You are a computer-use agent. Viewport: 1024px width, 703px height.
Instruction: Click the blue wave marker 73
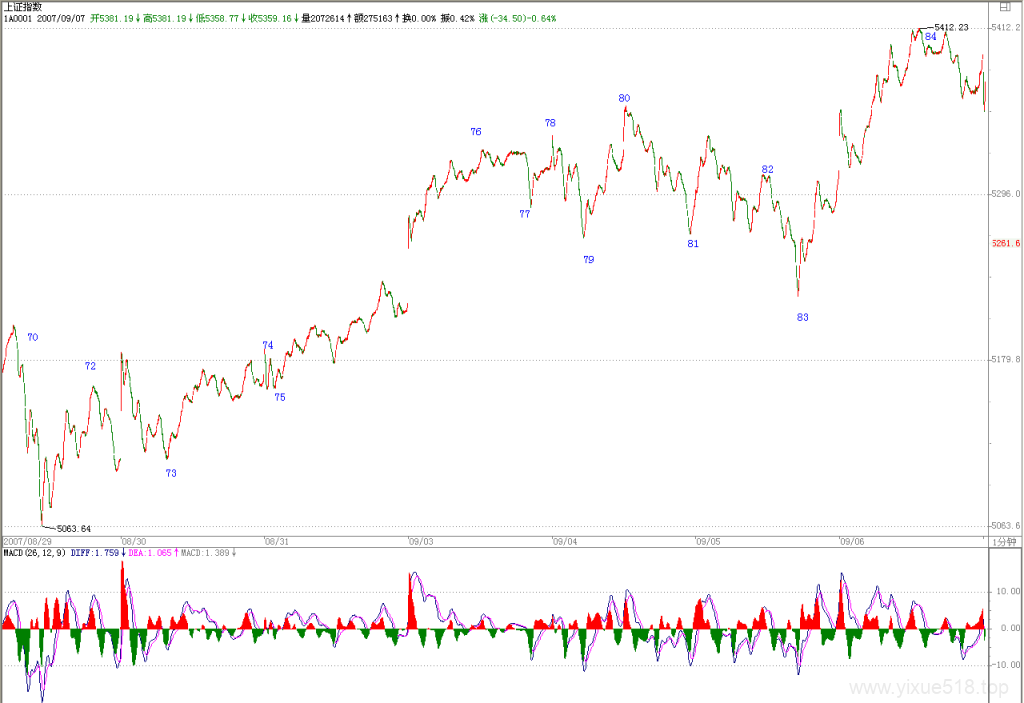pyautogui.click(x=171, y=473)
